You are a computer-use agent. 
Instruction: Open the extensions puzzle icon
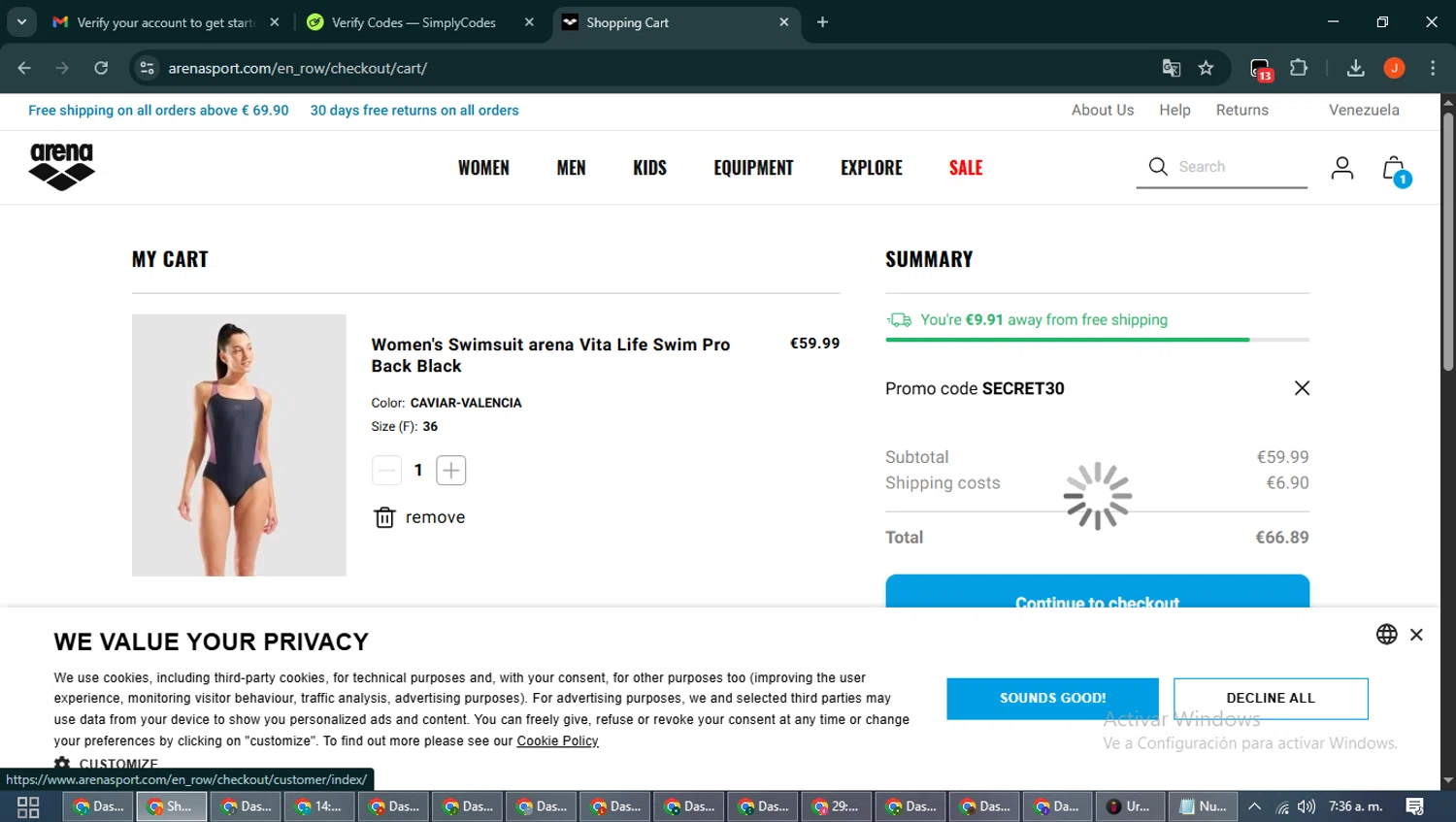1299,68
